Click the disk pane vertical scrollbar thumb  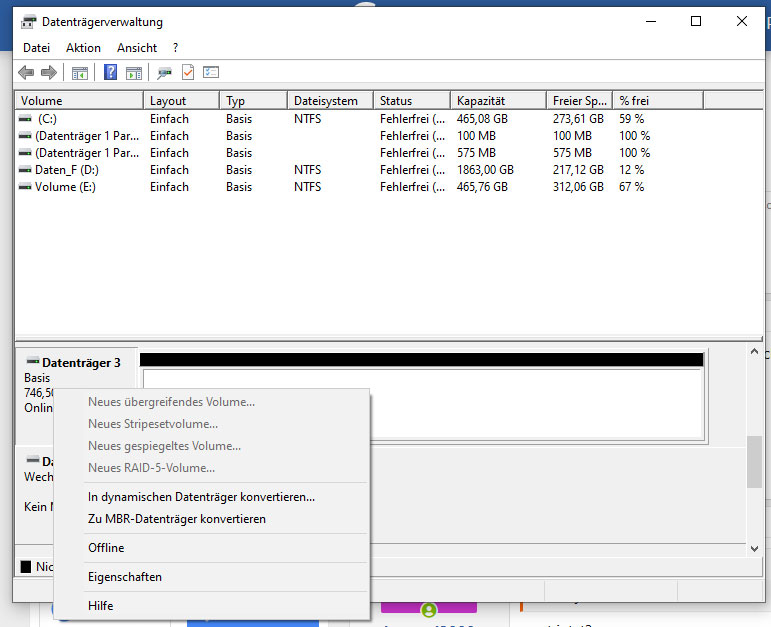pyautogui.click(x=754, y=462)
